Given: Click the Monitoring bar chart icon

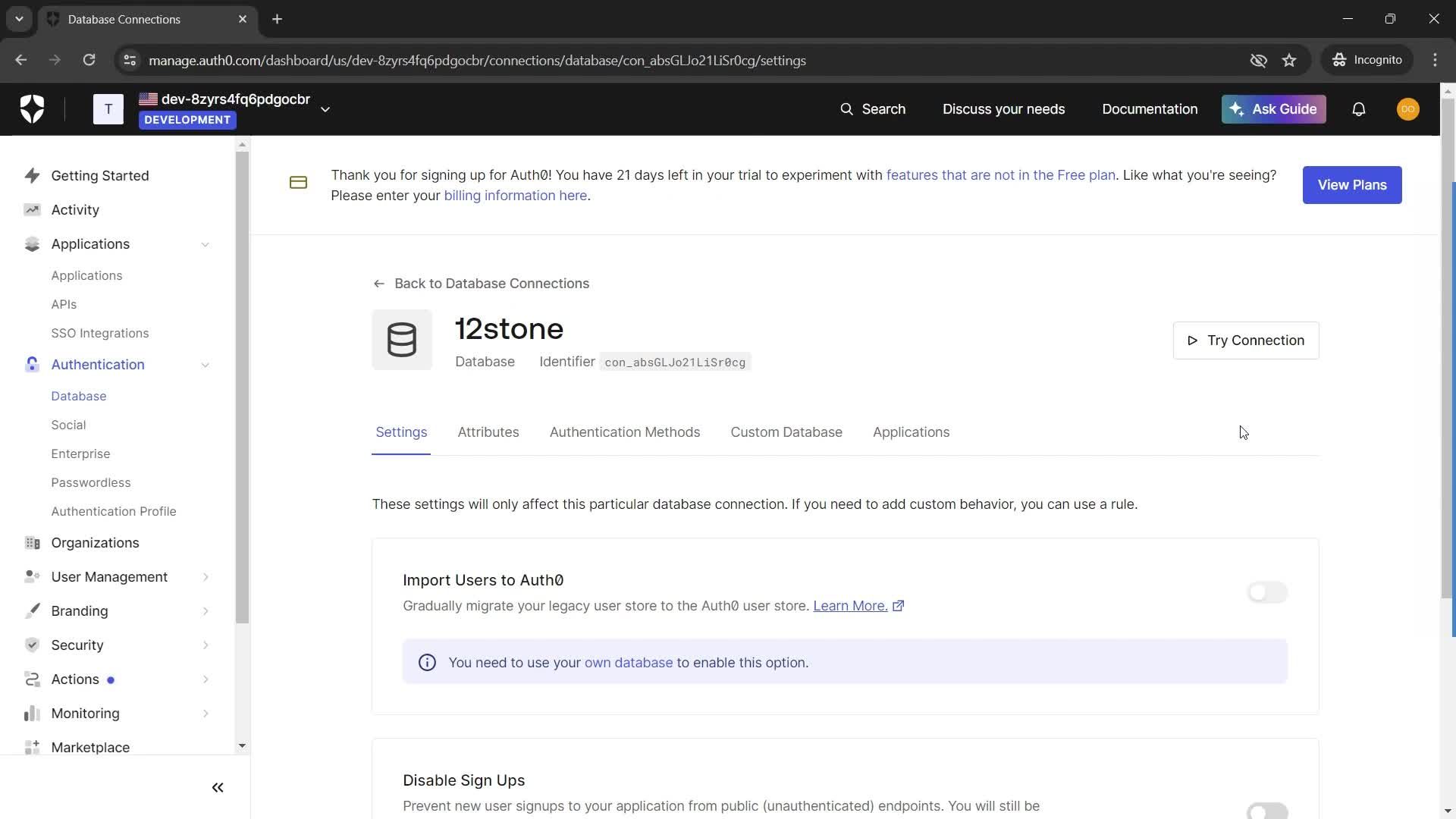Looking at the screenshot, I should pos(32,714).
